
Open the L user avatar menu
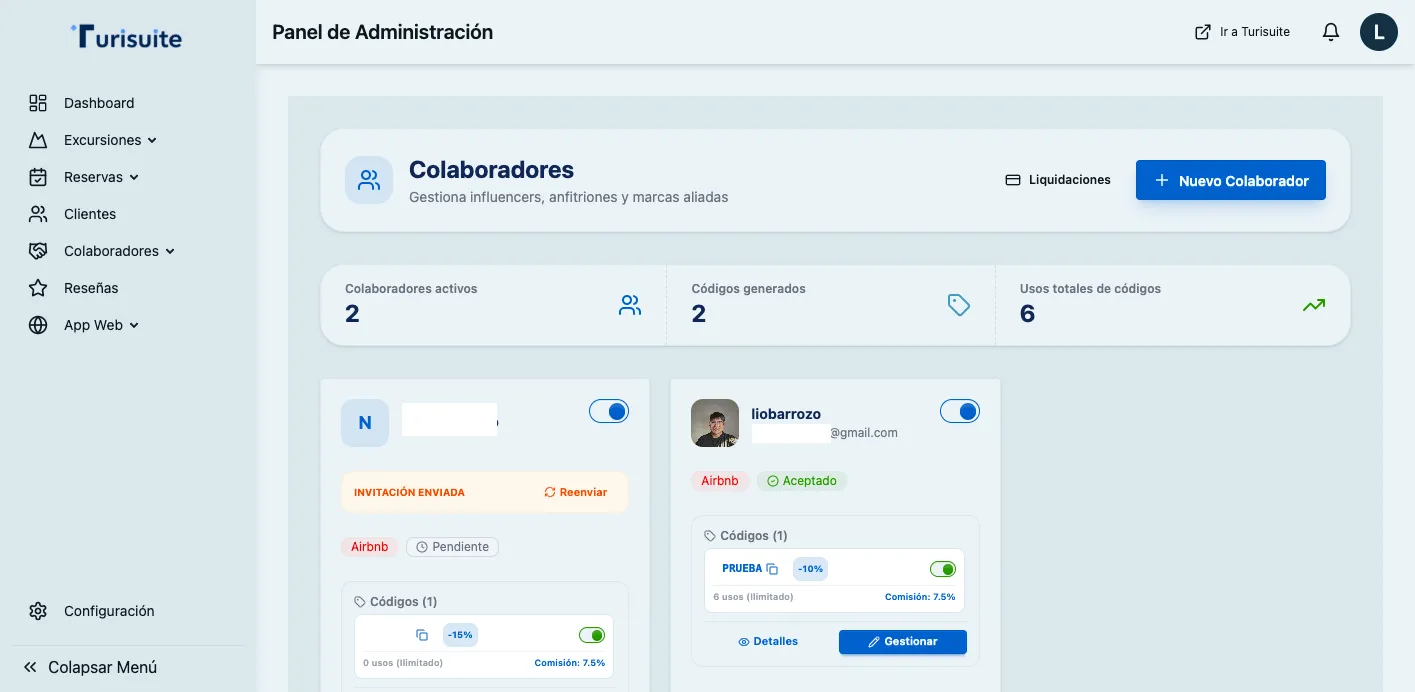1379,32
